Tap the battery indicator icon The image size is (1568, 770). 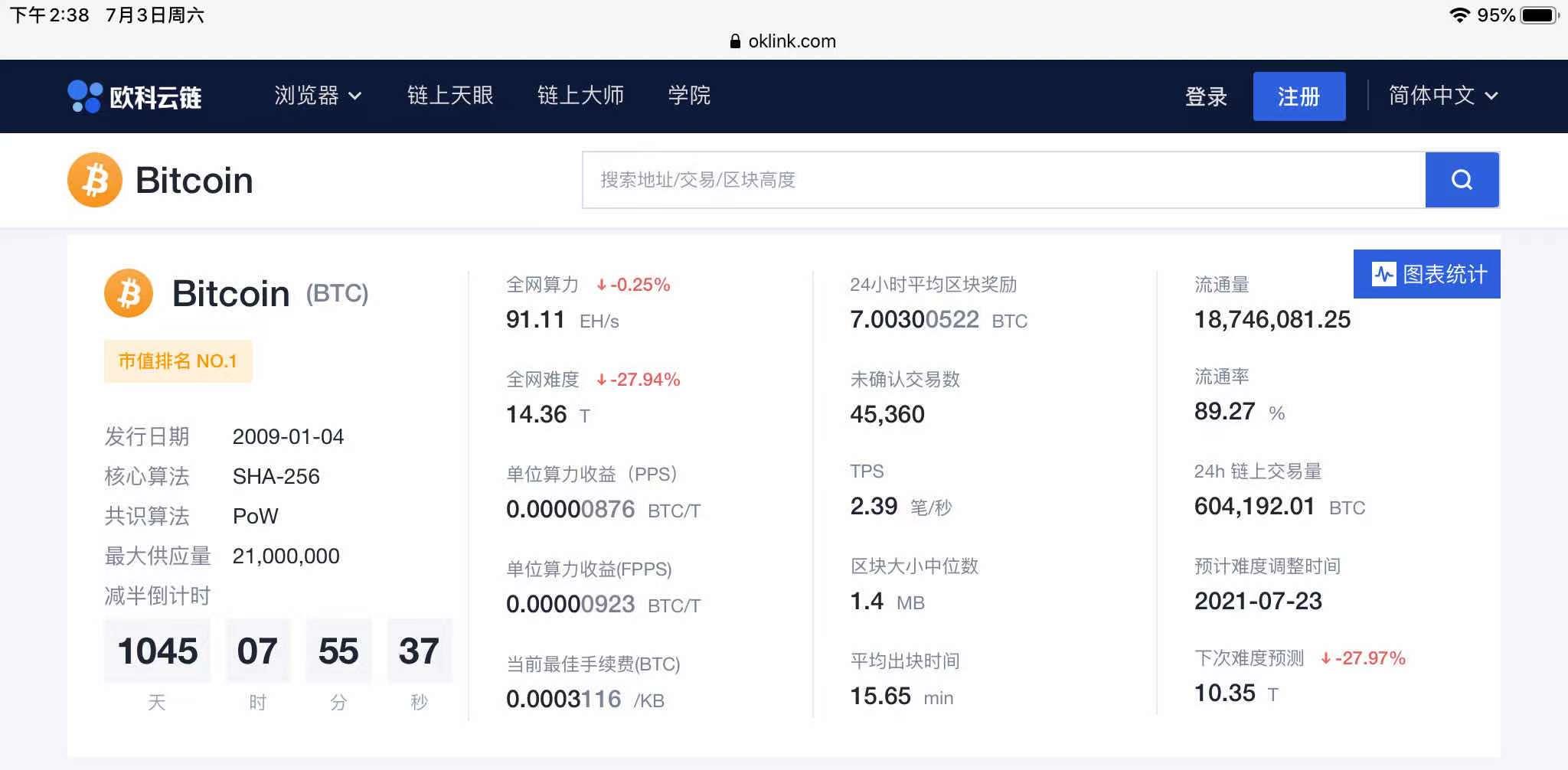(1539, 15)
